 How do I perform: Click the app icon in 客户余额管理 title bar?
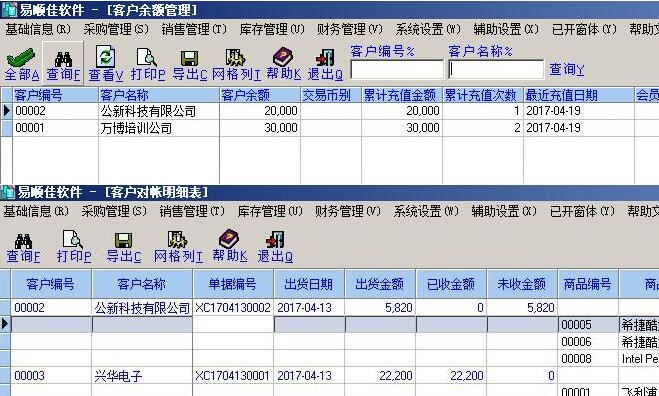point(9,10)
